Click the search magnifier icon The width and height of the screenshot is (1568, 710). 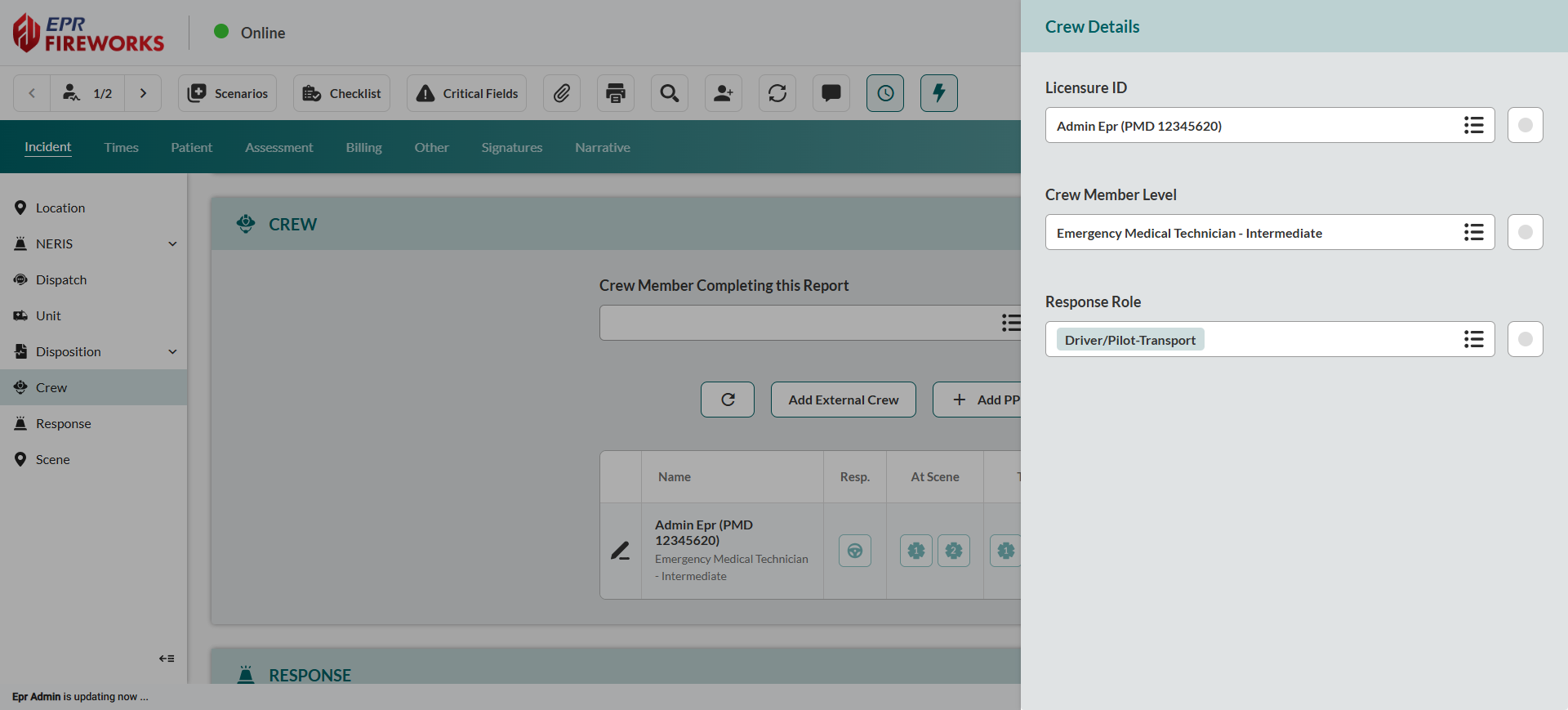pyautogui.click(x=670, y=93)
